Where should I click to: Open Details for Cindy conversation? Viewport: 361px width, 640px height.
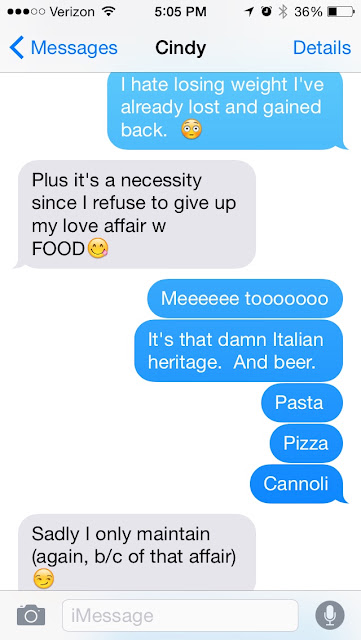point(322,48)
